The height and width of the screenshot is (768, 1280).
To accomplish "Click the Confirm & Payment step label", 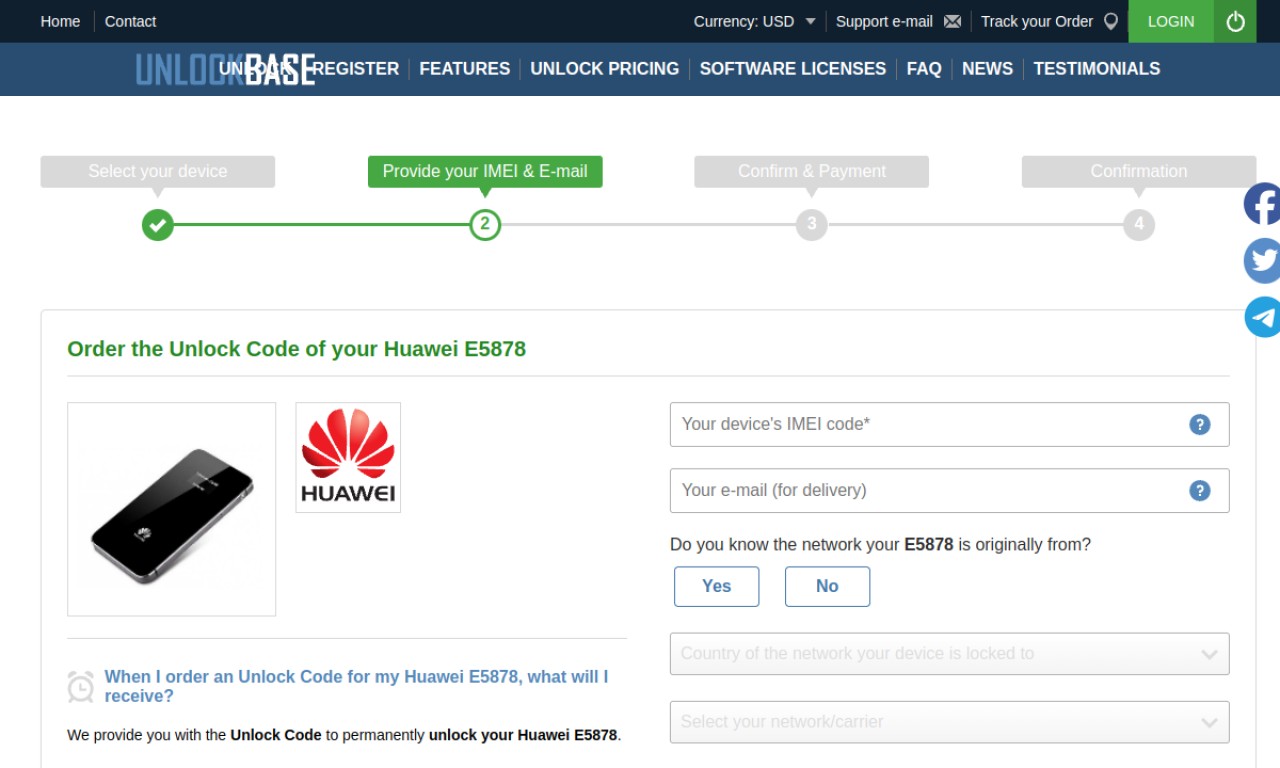I will [x=812, y=171].
